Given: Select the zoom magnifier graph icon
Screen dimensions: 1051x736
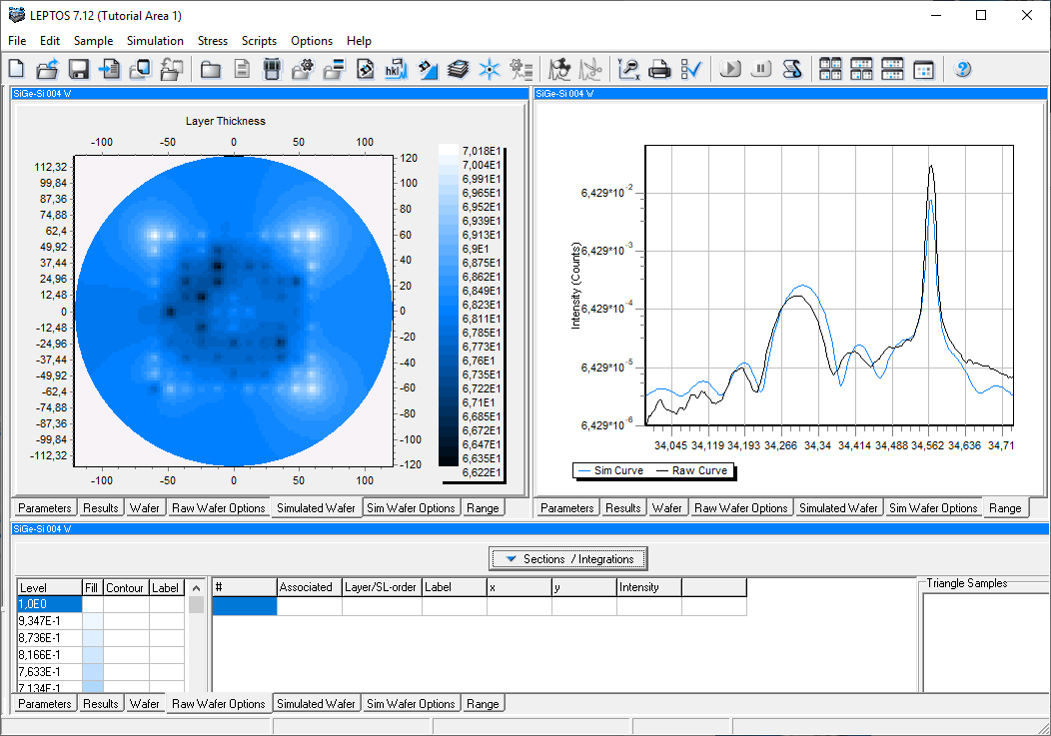Looking at the screenshot, I should 628,69.
